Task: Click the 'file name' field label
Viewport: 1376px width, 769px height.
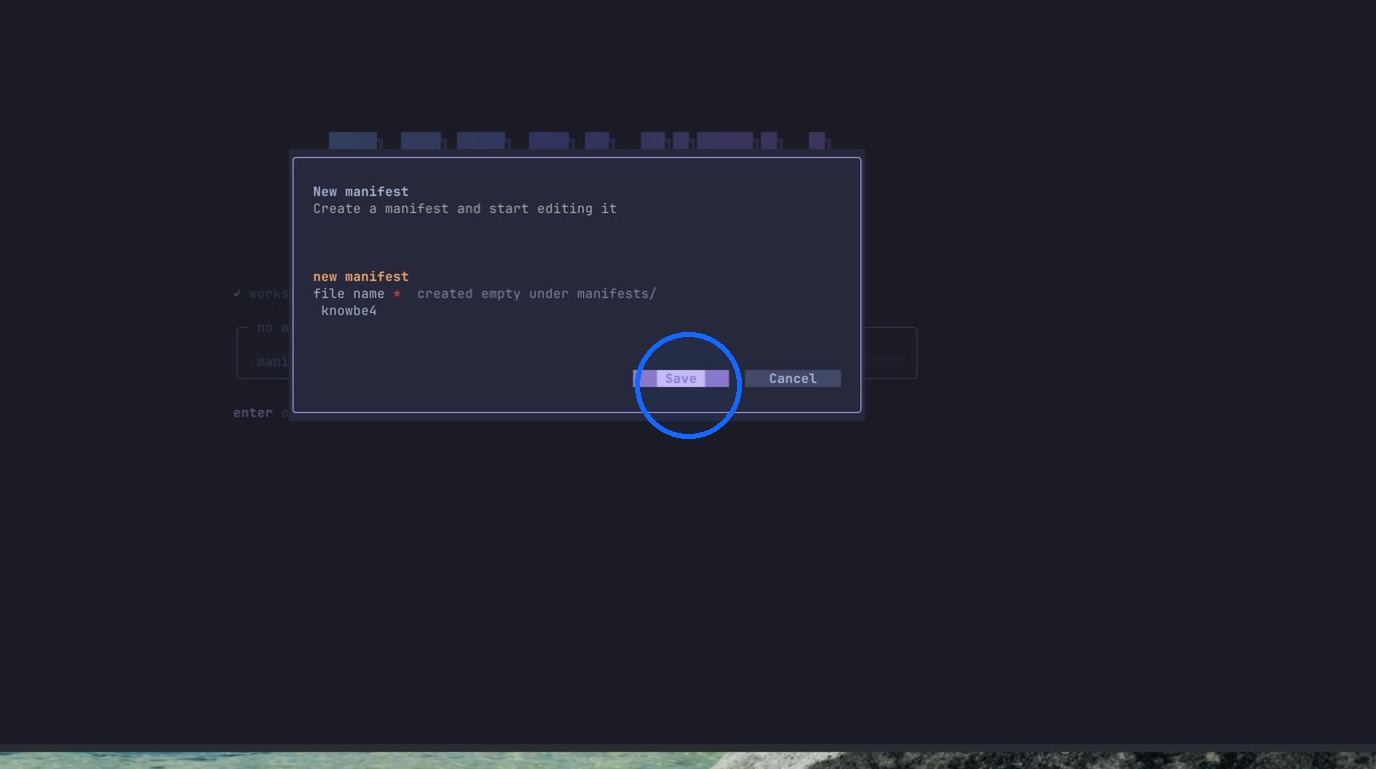Action: coord(349,294)
